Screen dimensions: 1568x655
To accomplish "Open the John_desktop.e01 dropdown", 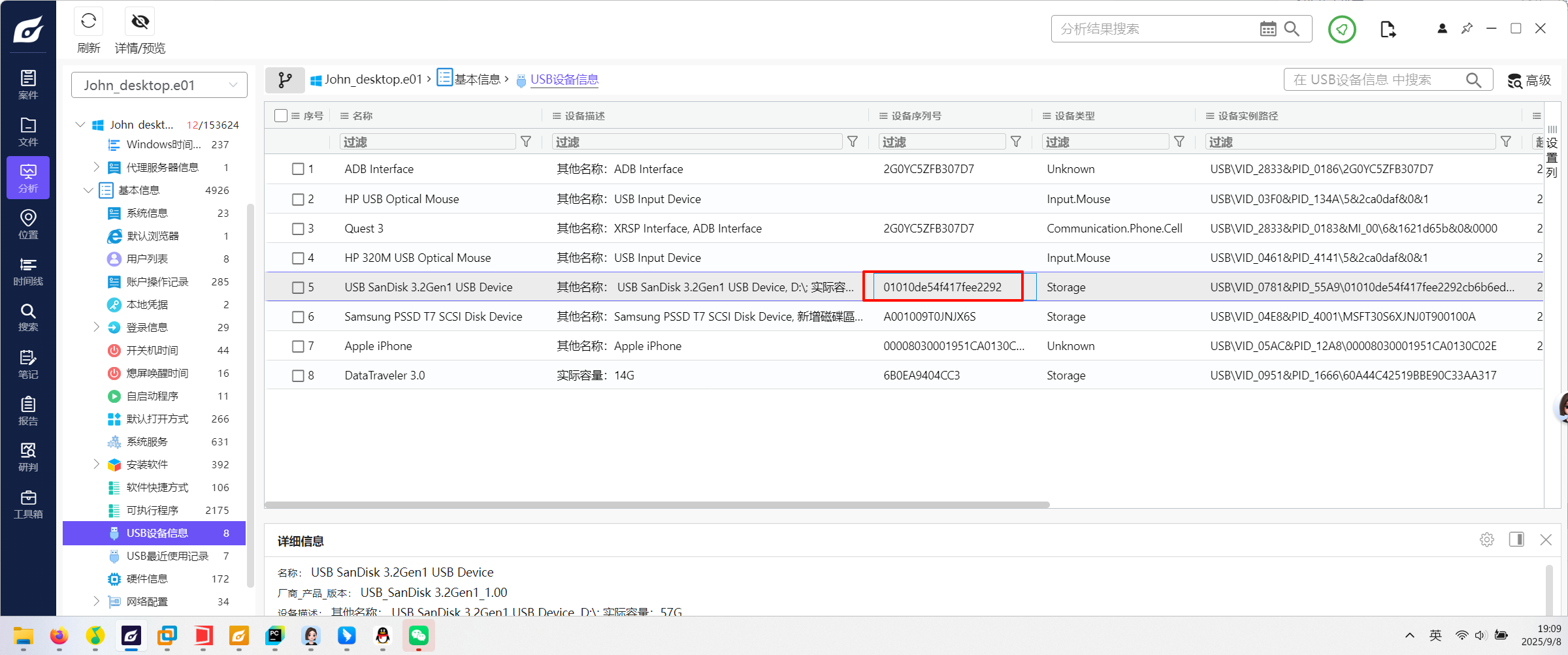I will pyautogui.click(x=159, y=85).
